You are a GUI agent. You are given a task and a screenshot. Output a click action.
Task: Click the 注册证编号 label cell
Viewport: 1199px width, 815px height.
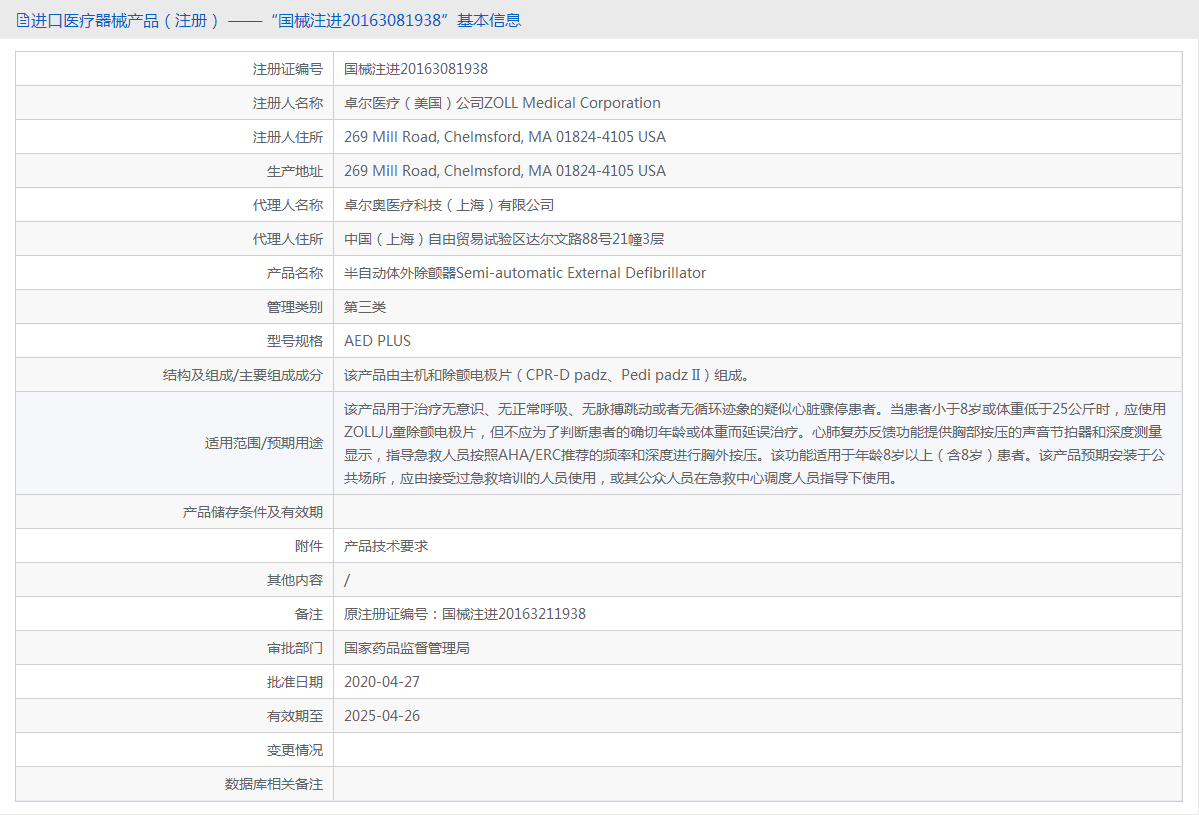click(x=174, y=69)
